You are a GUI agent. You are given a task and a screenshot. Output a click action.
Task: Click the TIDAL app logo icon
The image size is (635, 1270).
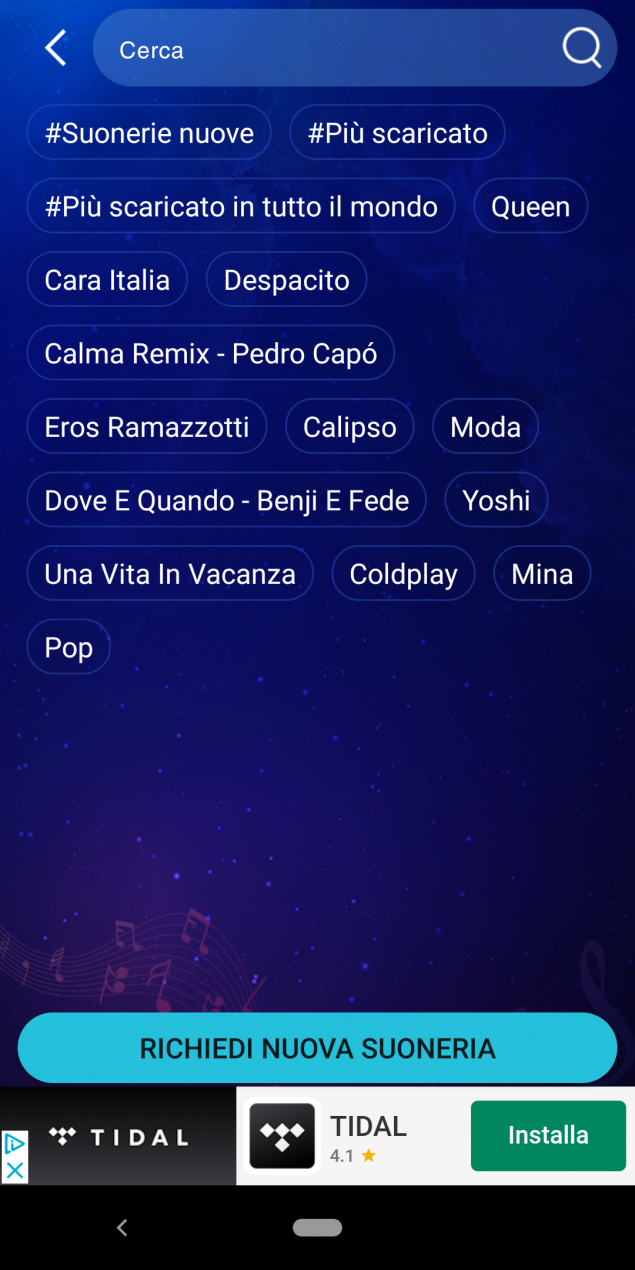(x=282, y=1136)
